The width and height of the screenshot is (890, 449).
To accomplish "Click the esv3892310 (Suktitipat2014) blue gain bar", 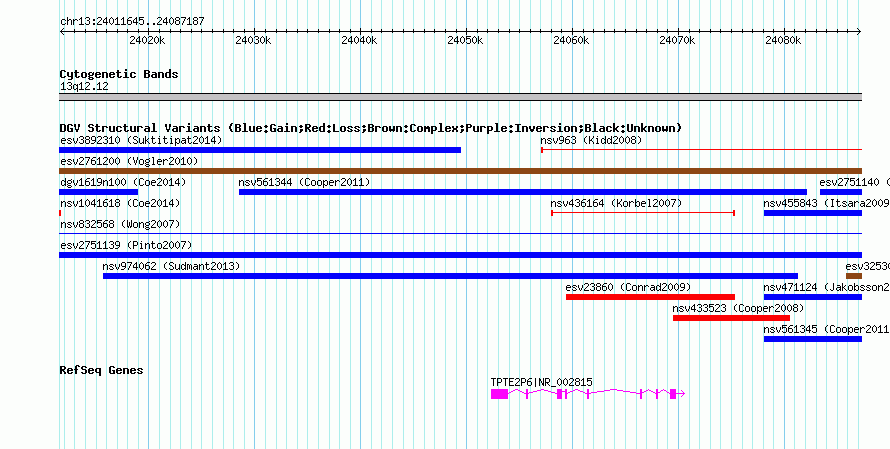I will point(260,150).
